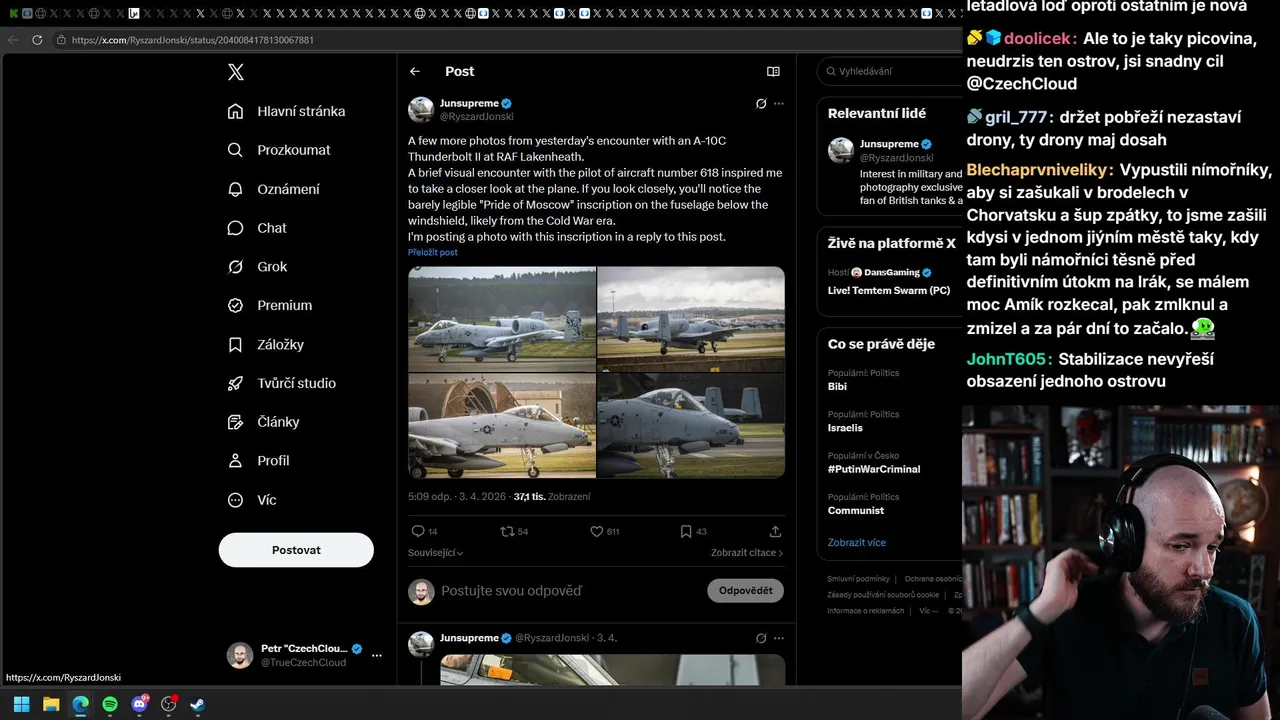Bookmark the post with 43 bookmarks
The height and width of the screenshot is (720, 1280).
click(x=686, y=531)
